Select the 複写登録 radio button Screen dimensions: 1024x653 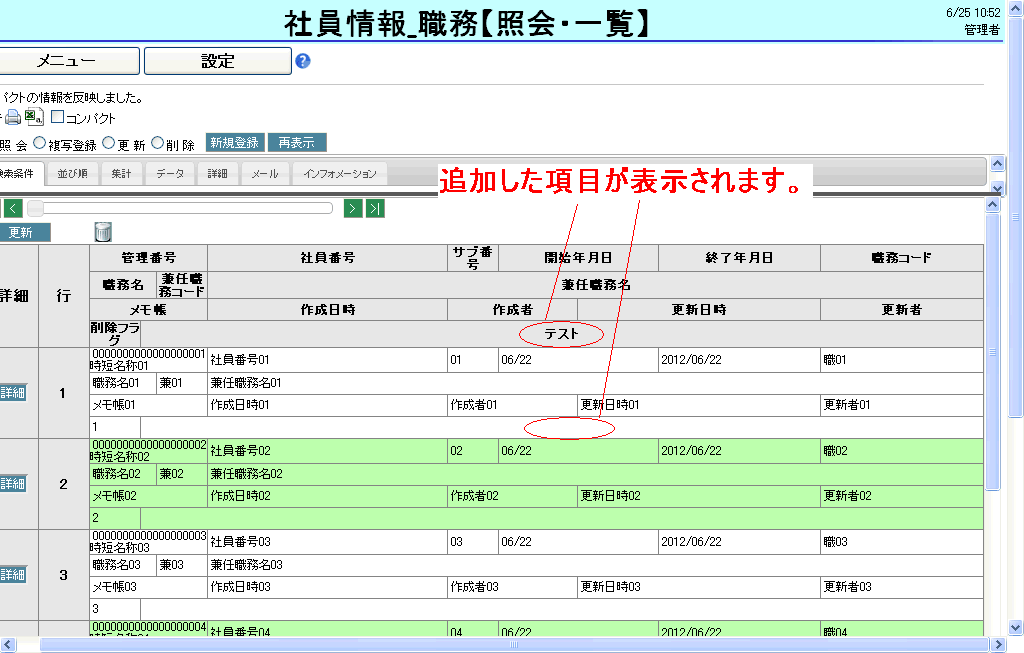click(x=40, y=143)
